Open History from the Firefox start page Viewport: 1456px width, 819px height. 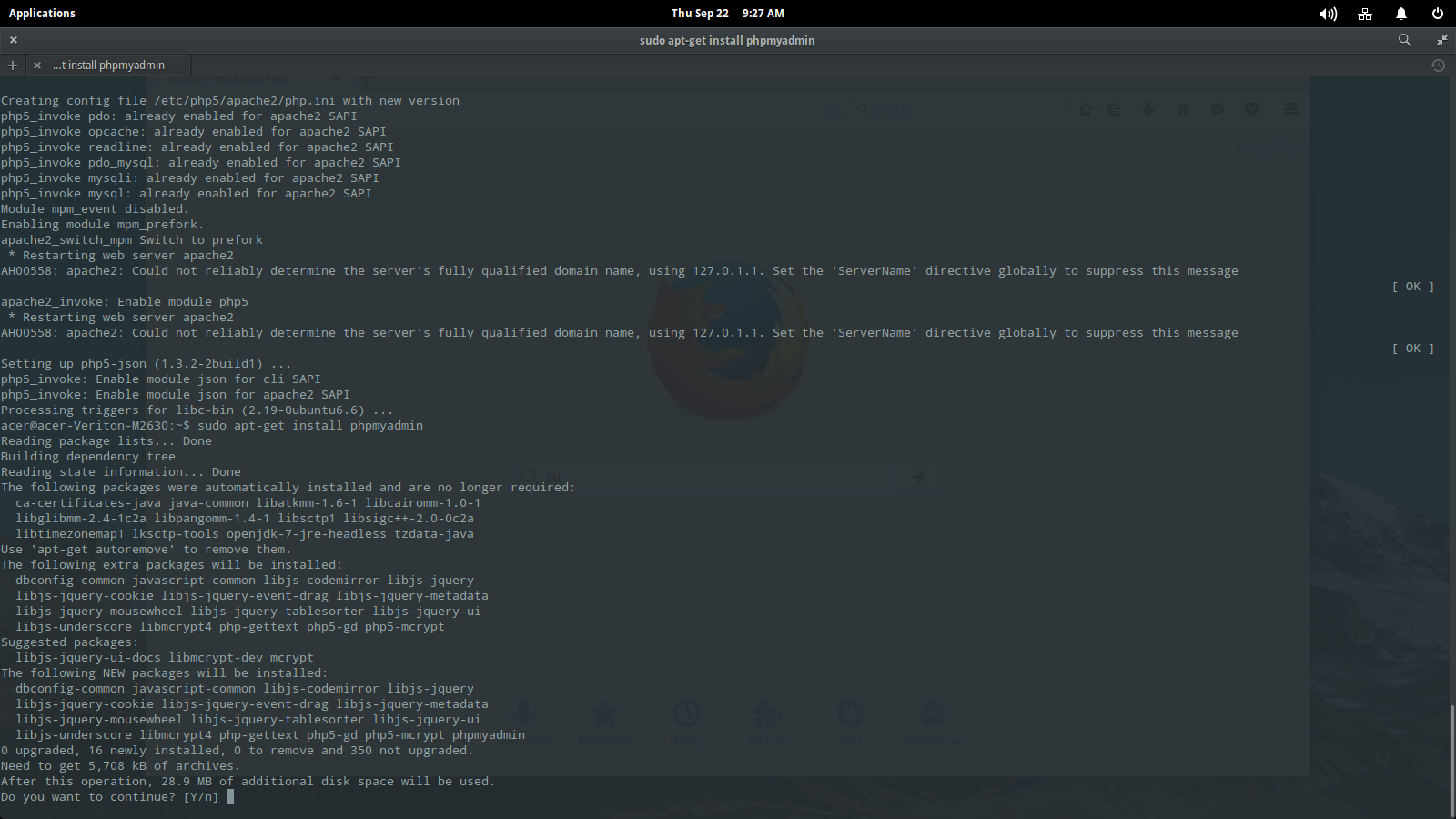click(687, 721)
